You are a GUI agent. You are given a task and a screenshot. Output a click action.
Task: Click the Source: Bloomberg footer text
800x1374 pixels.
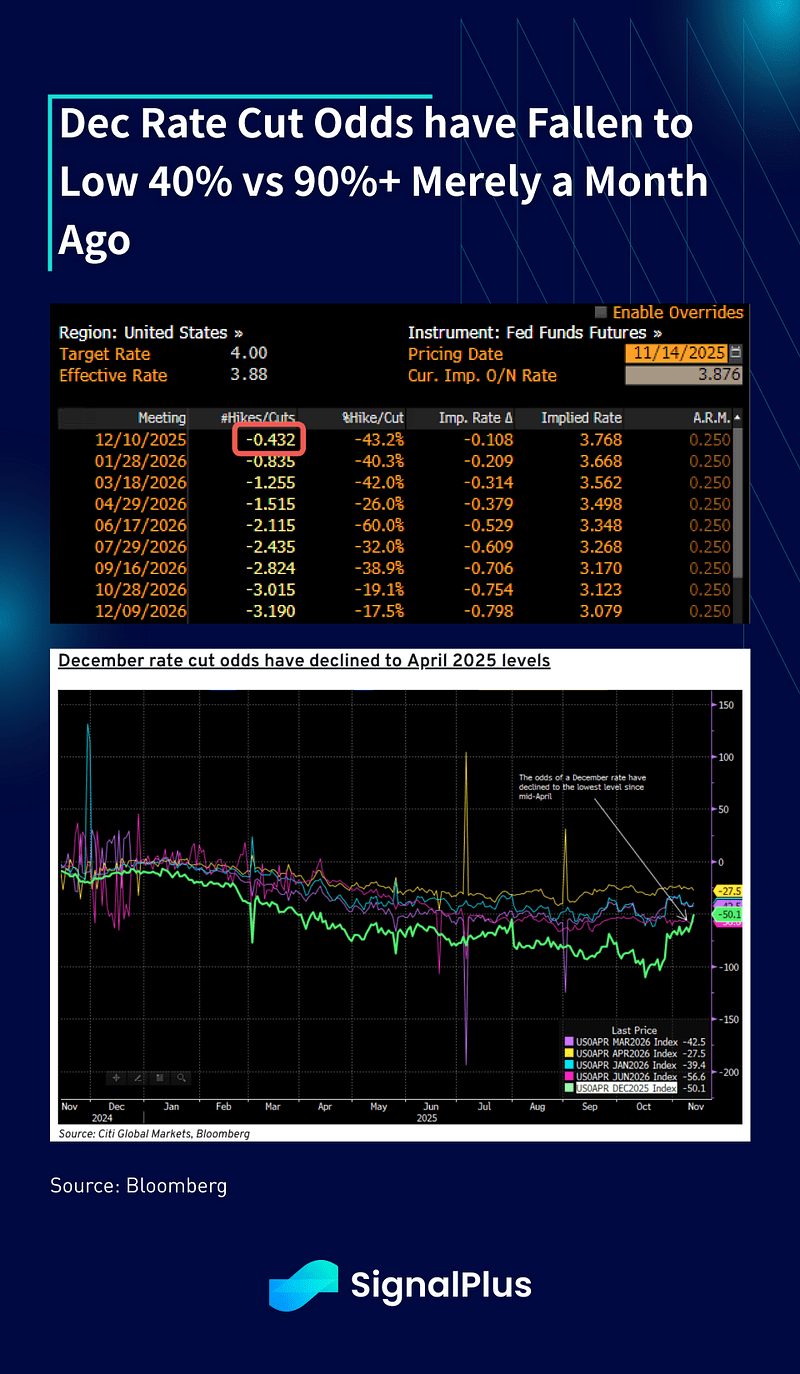(139, 1186)
